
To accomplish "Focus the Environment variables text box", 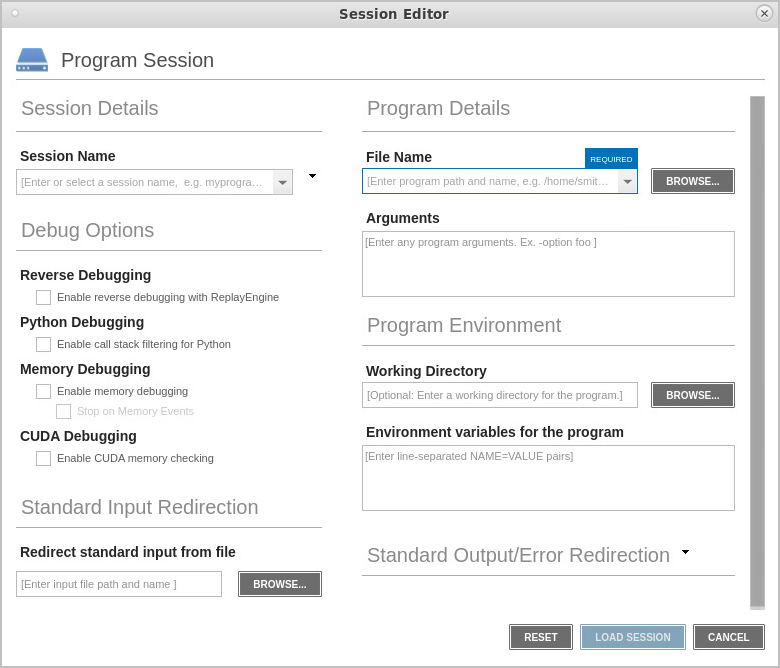I will point(548,478).
